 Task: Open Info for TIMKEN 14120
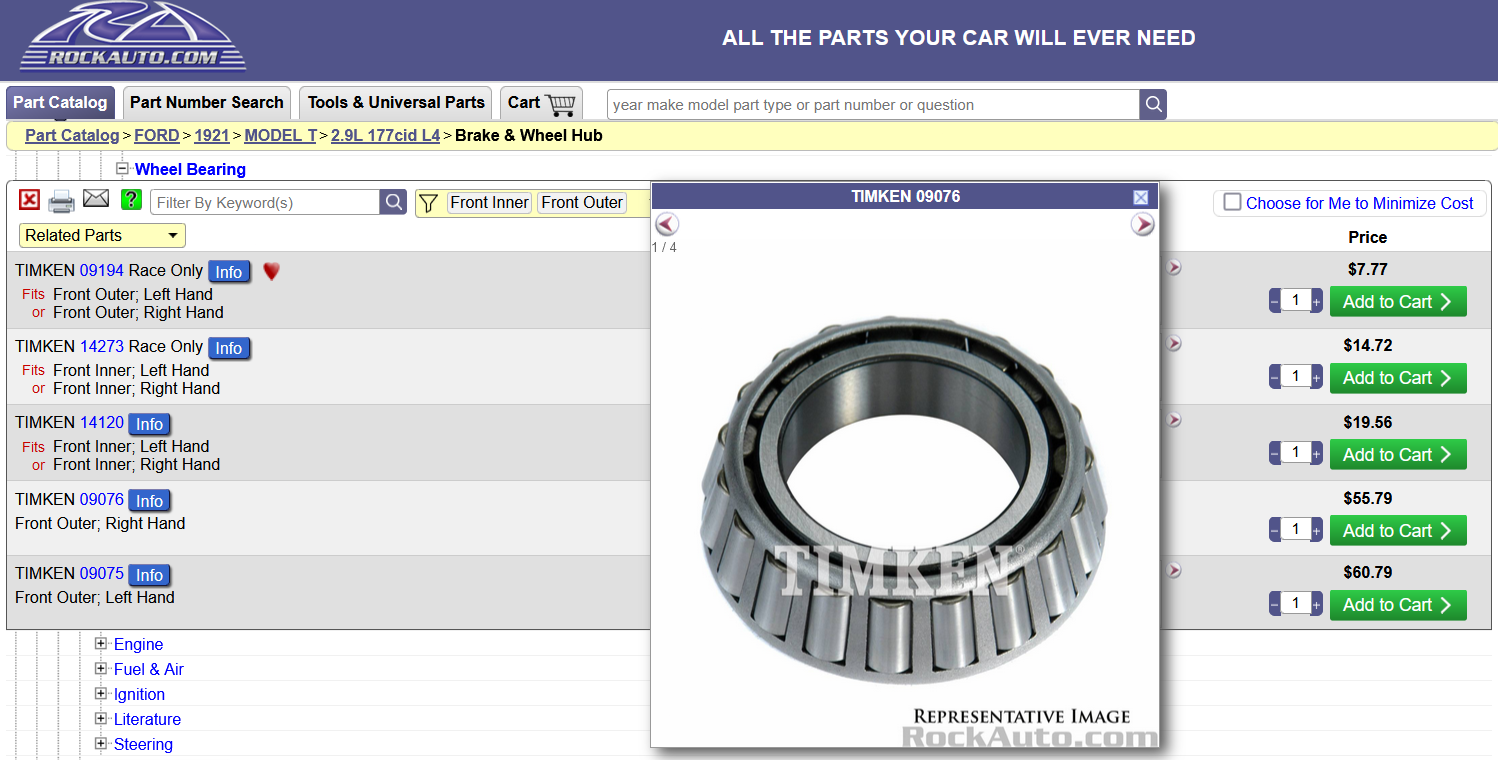tap(149, 424)
